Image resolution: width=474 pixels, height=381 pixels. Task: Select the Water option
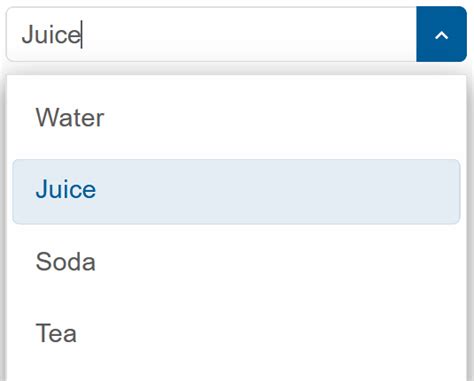coord(236,118)
